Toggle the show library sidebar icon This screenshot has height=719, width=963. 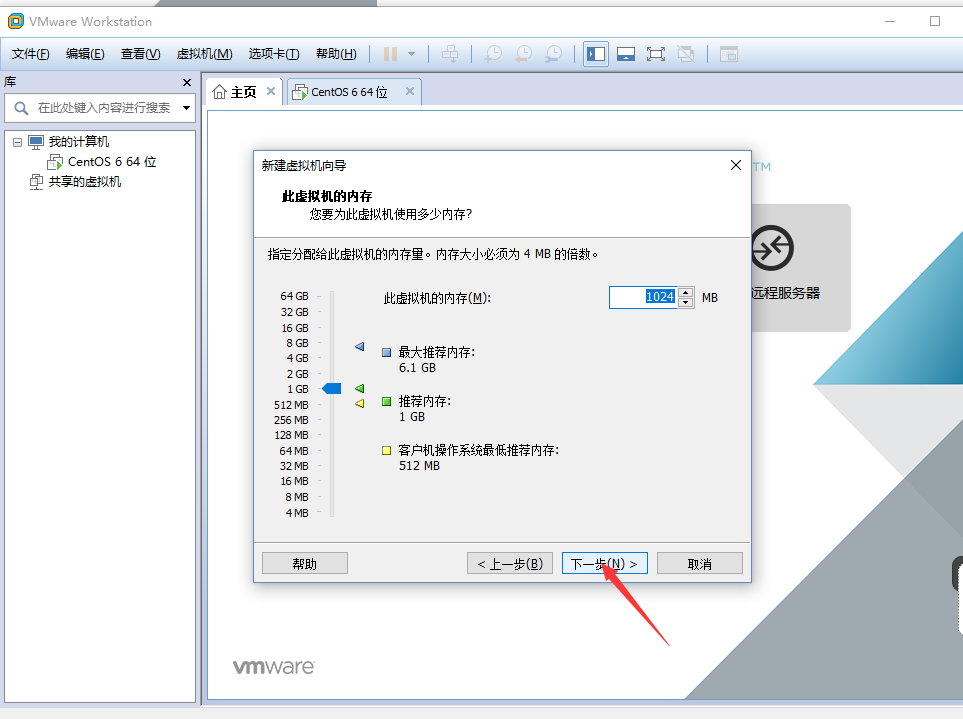tap(596, 54)
